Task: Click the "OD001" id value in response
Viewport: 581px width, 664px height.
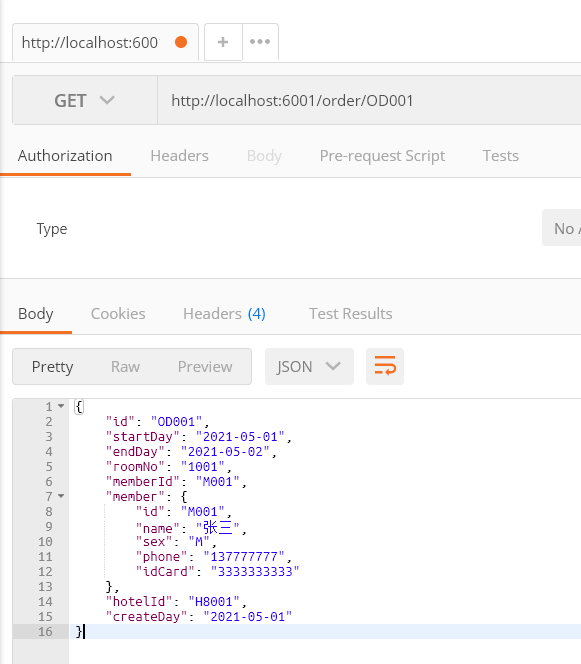Action: pos(177,422)
